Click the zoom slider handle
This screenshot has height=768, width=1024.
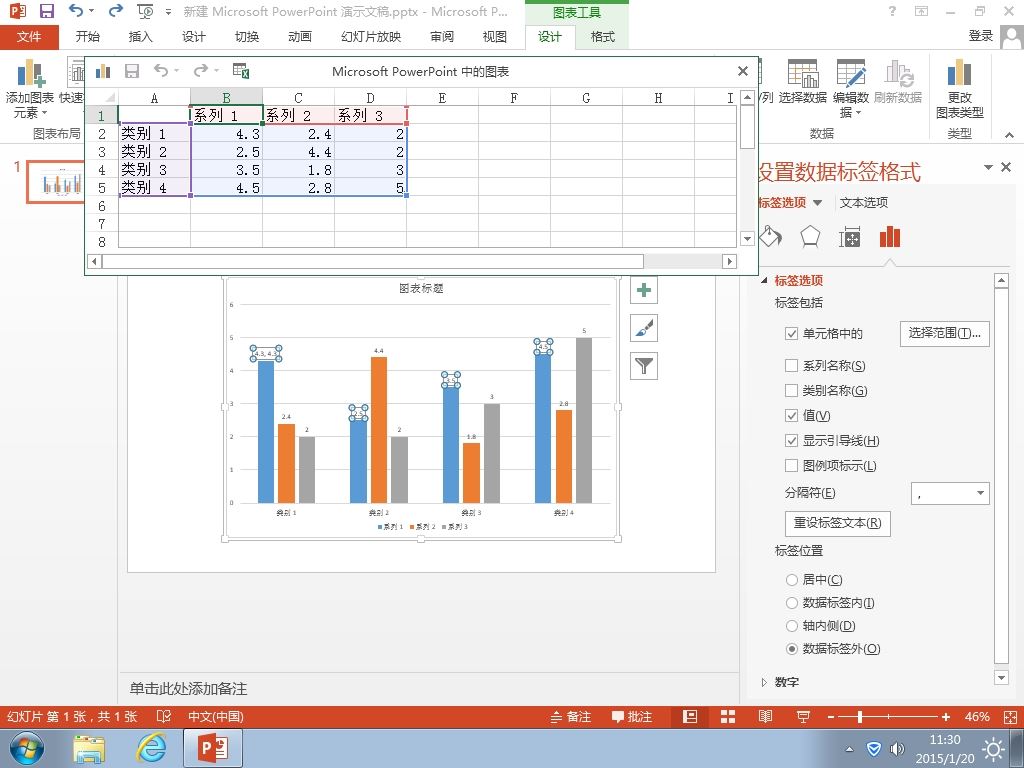860,717
